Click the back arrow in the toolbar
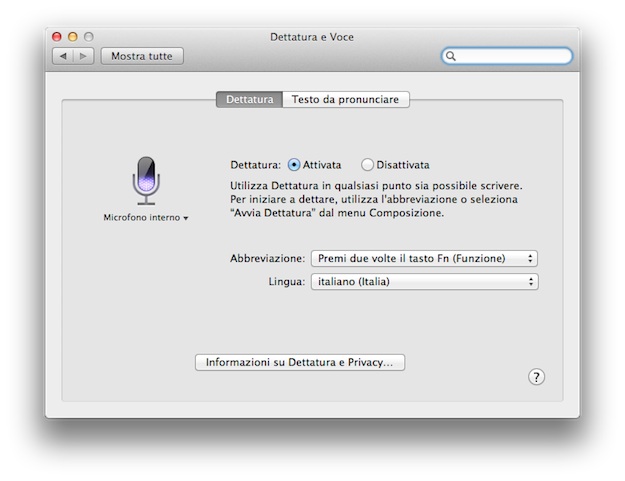This screenshot has height=481, width=625. click(x=64, y=56)
